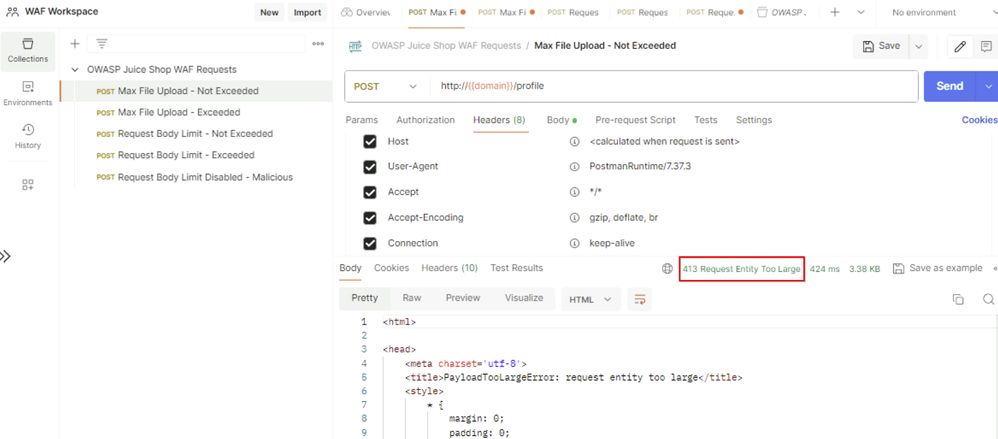
Task: Uncheck the Connection header checkbox
Action: point(370,243)
